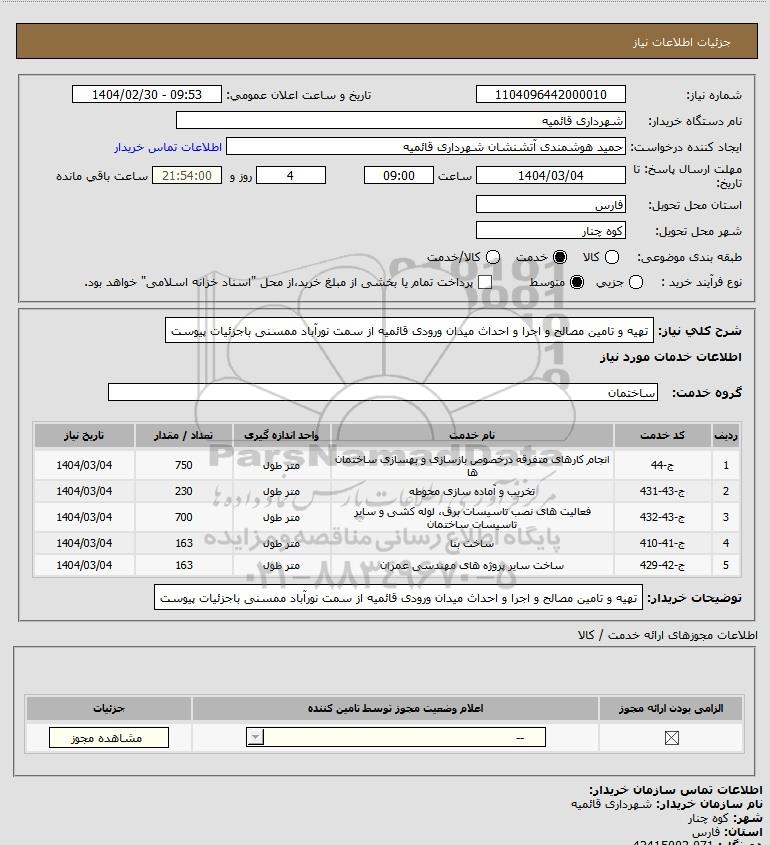Click service name ساخت بنا
Image resolution: width=770 pixels, height=845 pixels.
472,543
